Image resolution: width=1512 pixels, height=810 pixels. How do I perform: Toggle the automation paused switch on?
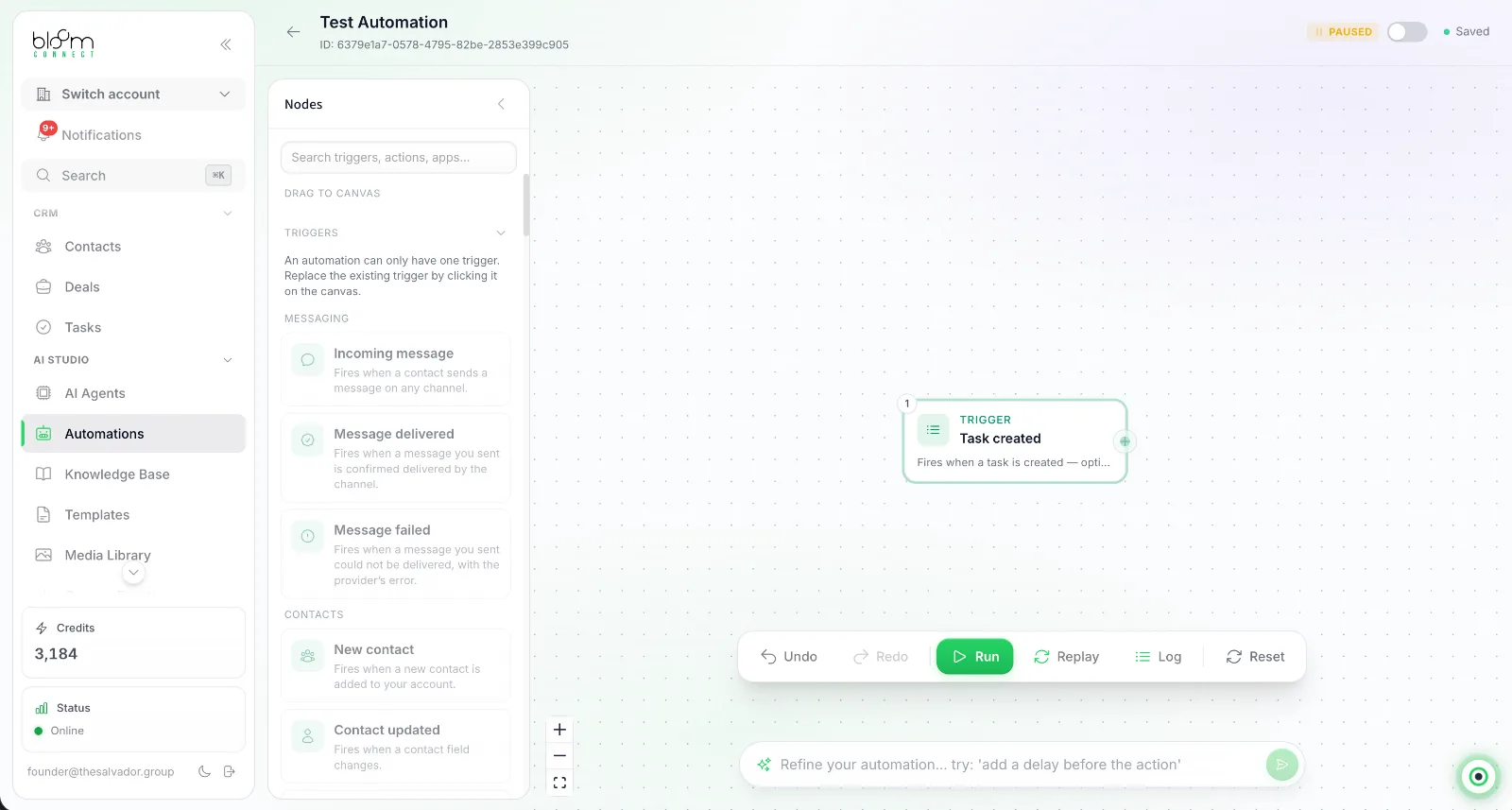(x=1407, y=32)
